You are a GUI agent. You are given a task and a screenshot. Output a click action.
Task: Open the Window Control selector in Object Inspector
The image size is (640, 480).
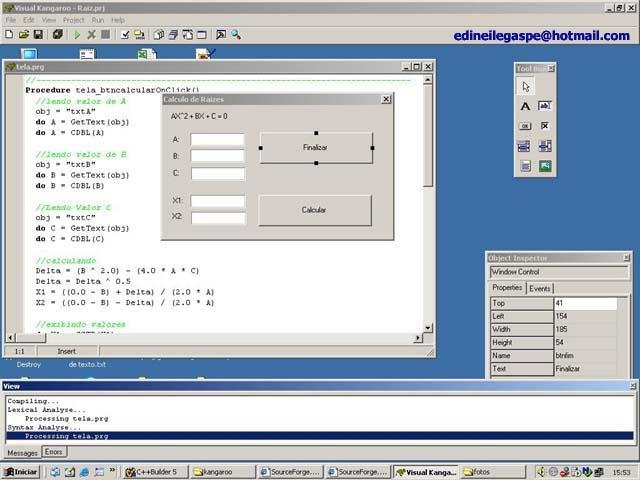click(558, 272)
